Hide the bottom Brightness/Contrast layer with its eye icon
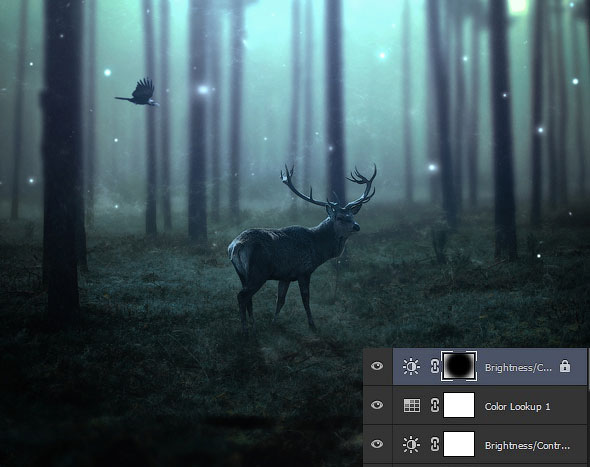This screenshot has width=590, height=467. (377, 444)
